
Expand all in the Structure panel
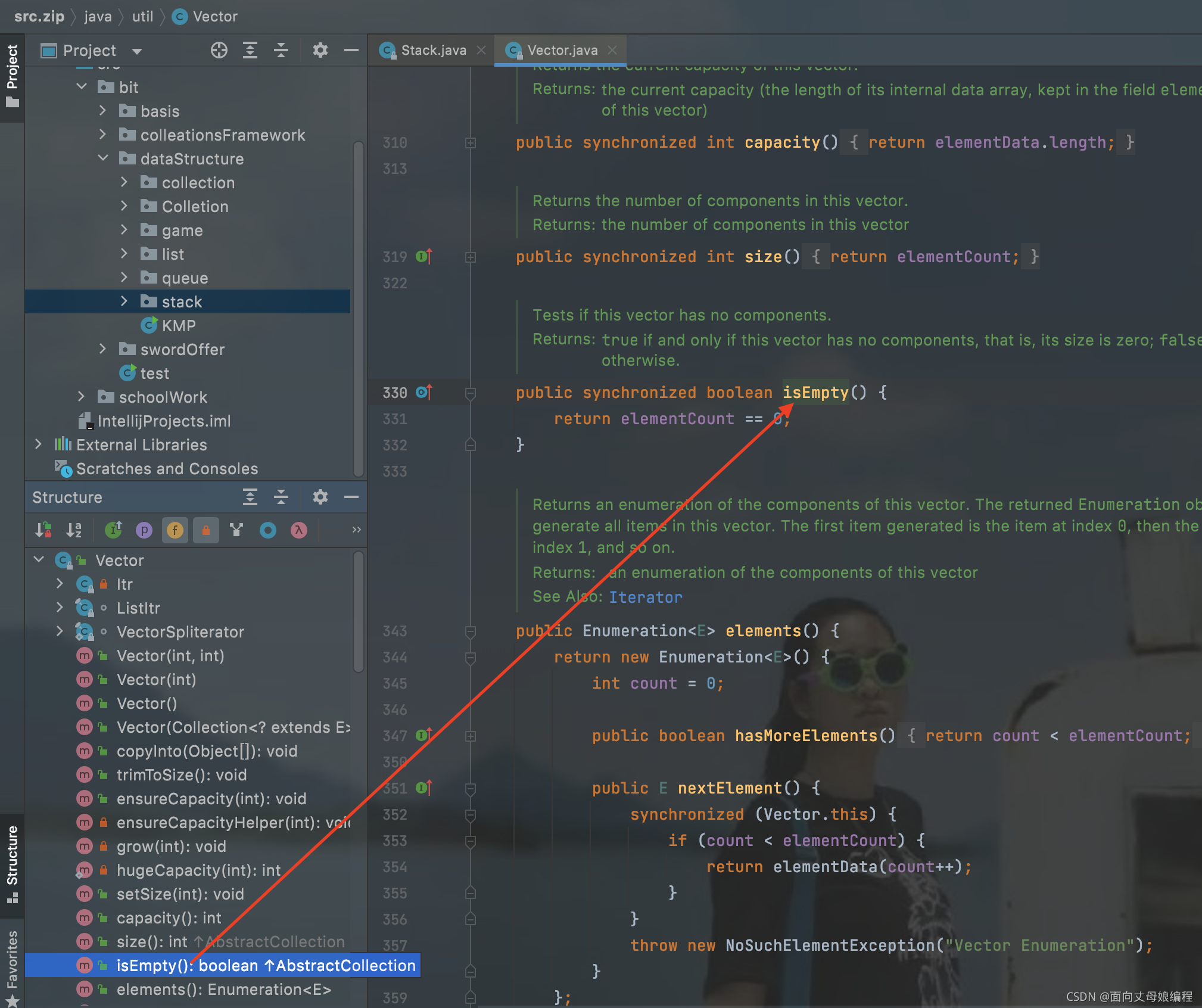pyautogui.click(x=250, y=497)
